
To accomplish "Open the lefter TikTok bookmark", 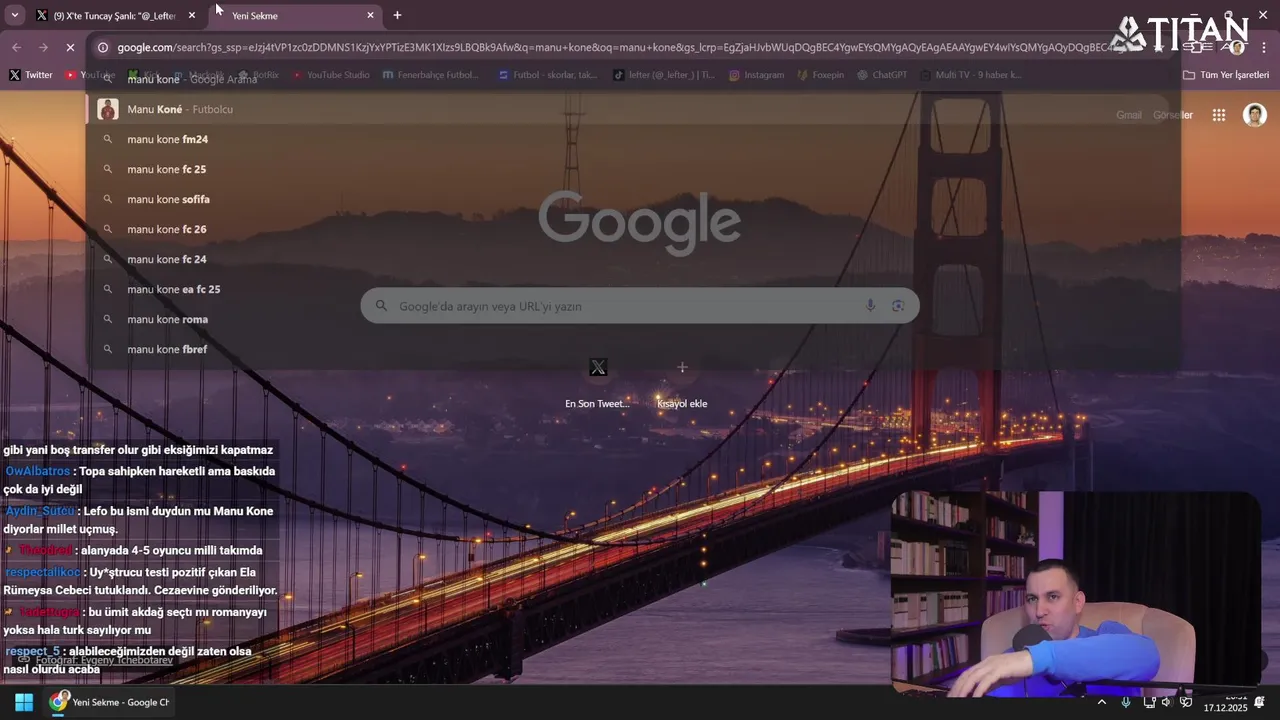I will [x=664, y=75].
